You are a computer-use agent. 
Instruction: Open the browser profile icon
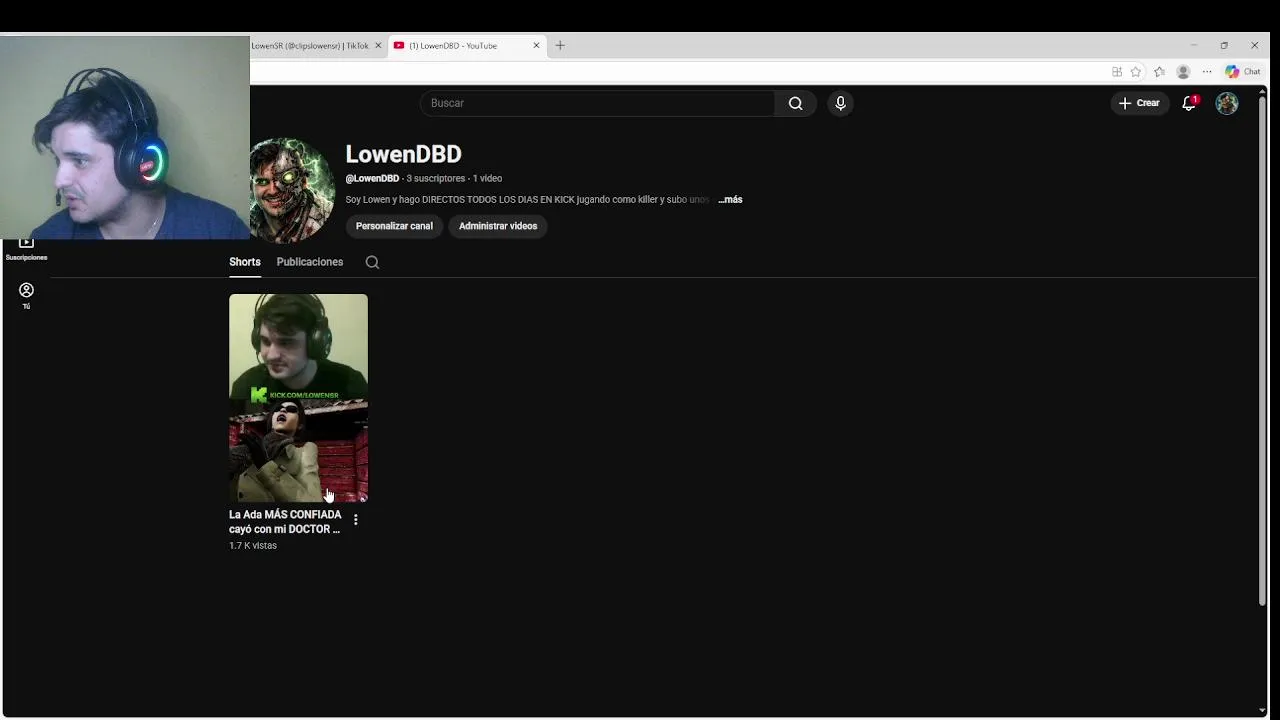coord(1183,72)
